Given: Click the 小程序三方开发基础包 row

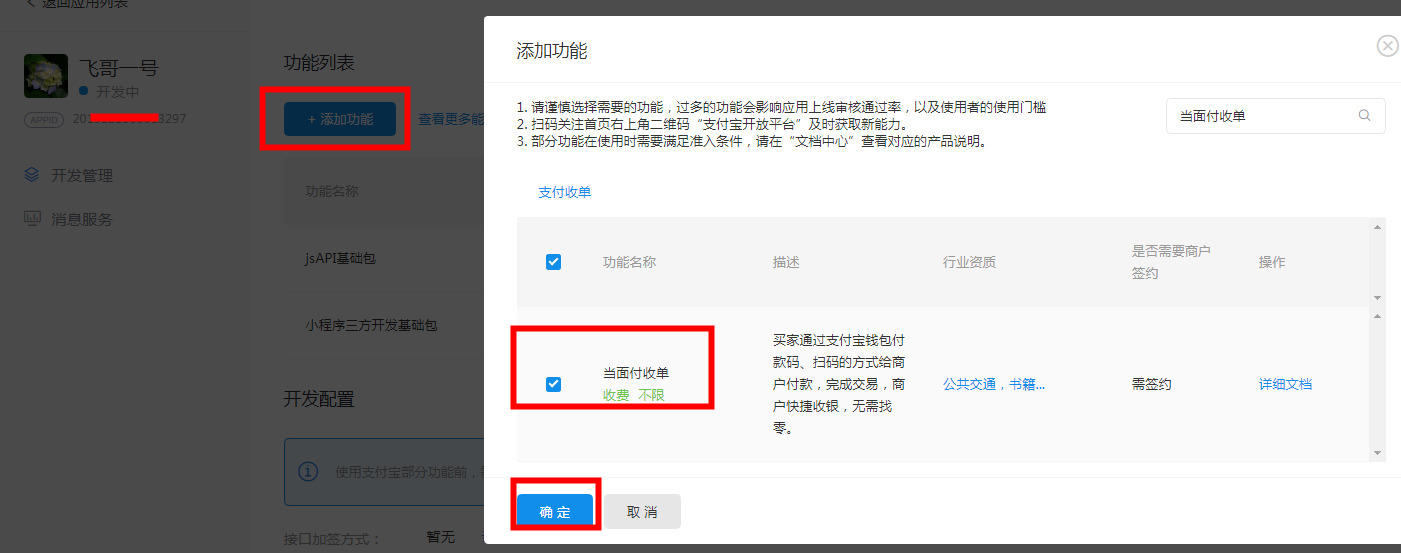Looking at the screenshot, I should pyautogui.click(x=384, y=325).
